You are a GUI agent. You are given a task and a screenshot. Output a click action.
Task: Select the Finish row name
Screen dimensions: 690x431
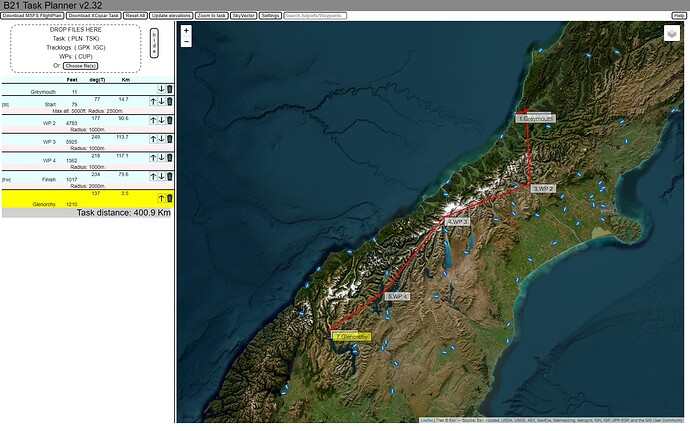pos(49,180)
